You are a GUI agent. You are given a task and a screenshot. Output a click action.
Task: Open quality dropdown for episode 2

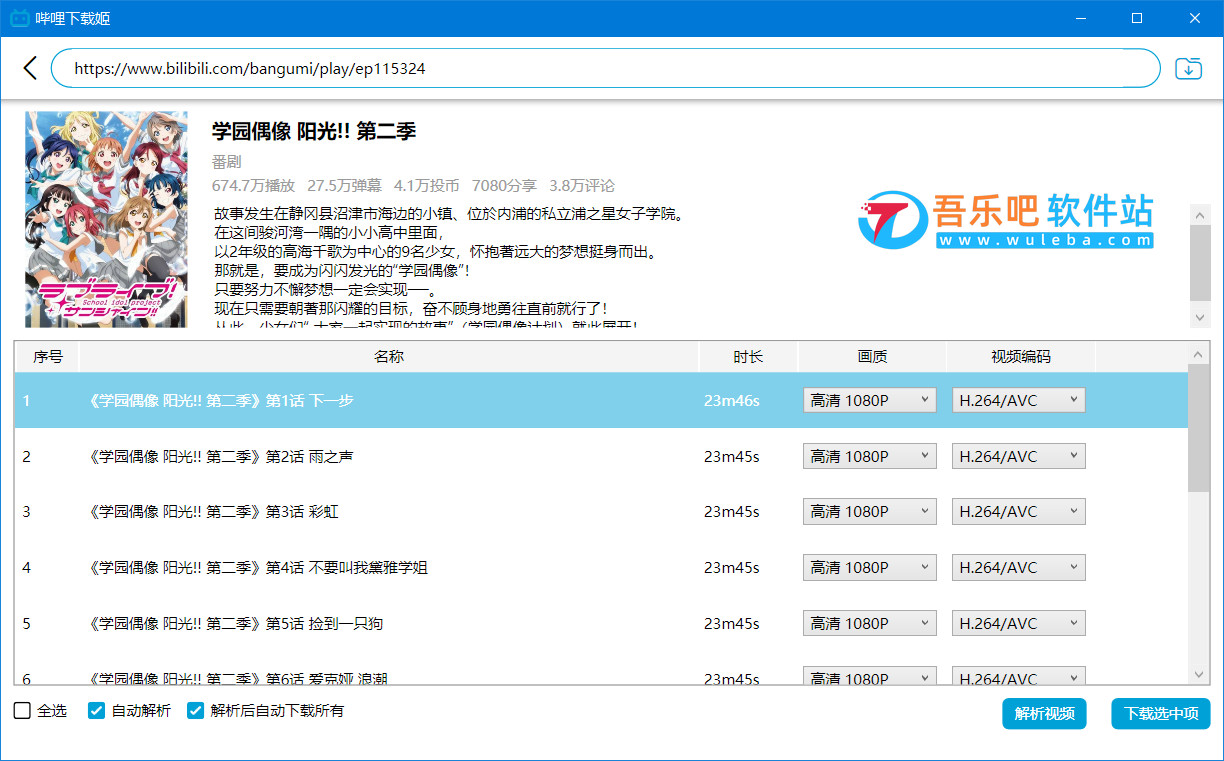pos(870,456)
